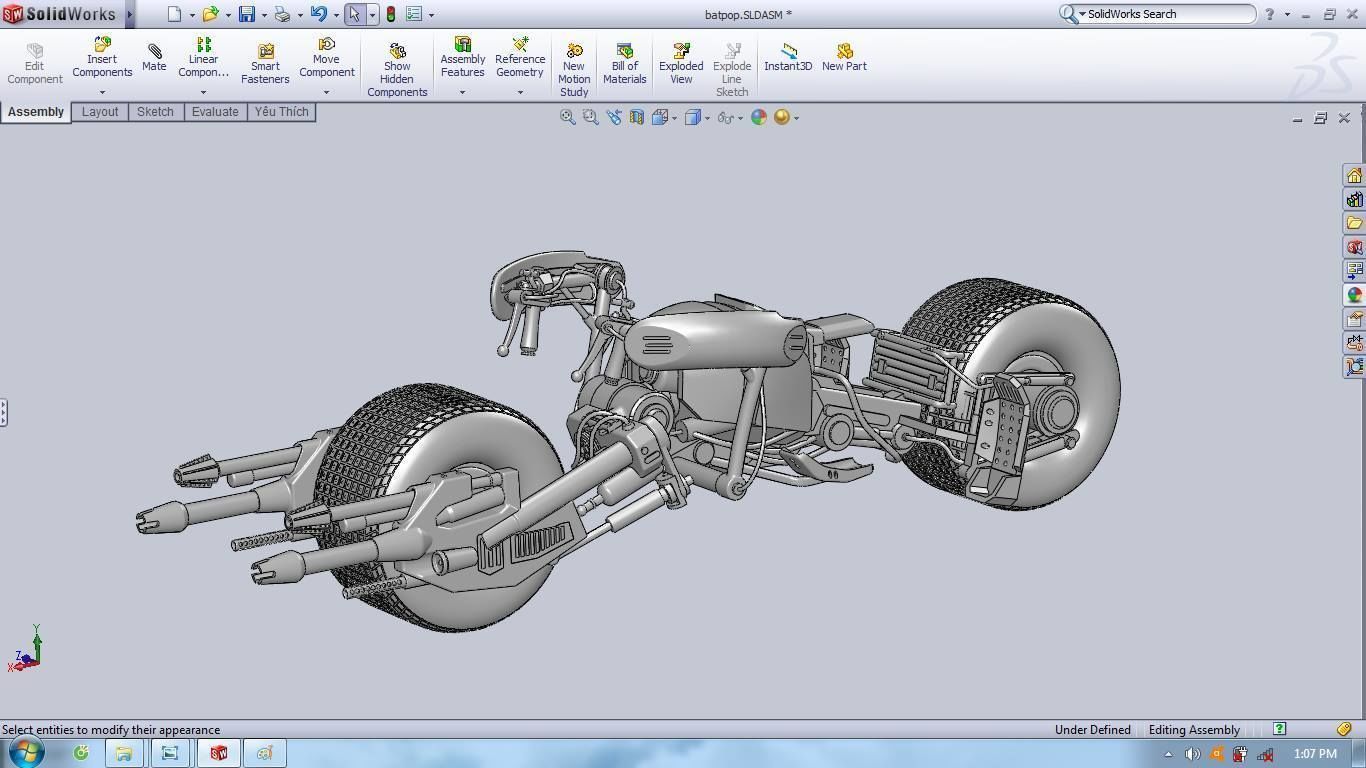
Task: Switch to the Sketch tab
Action: point(155,112)
